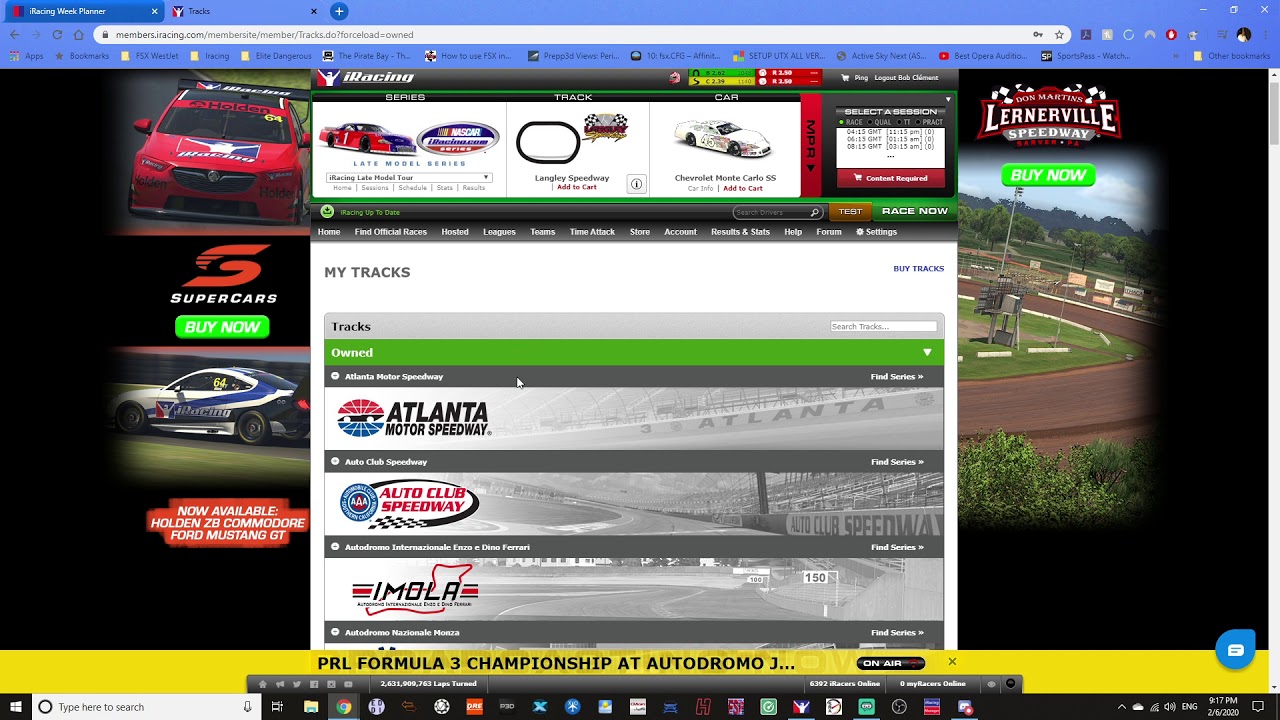Open Results & Stats menu
The width and height of the screenshot is (1280, 720).
[x=740, y=232]
